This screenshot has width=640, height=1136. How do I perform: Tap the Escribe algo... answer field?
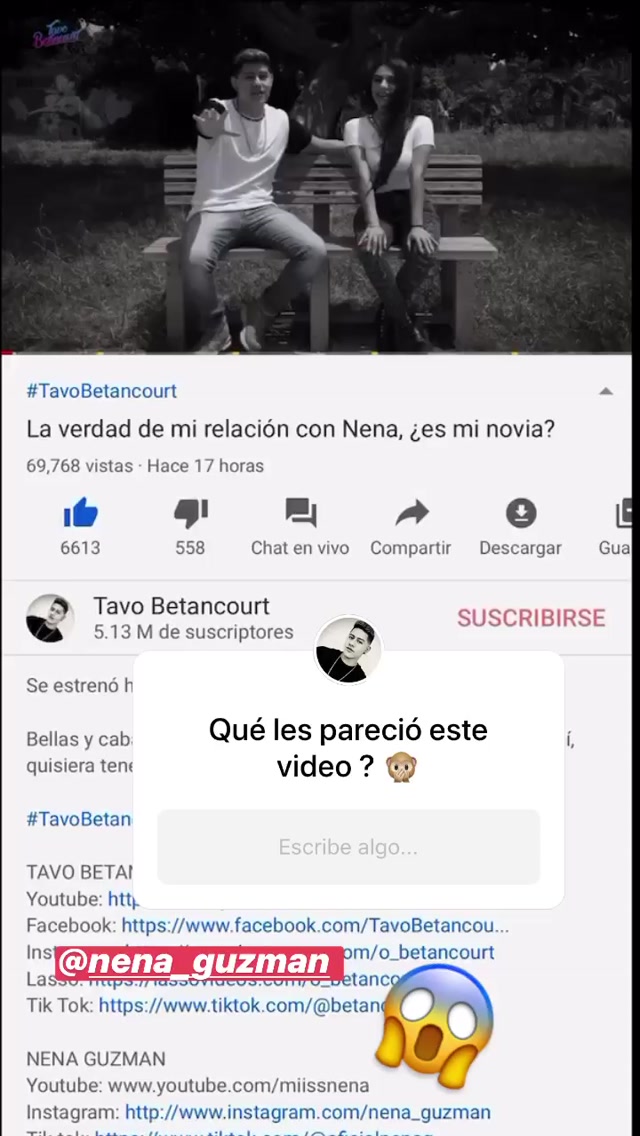tap(348, 847)
